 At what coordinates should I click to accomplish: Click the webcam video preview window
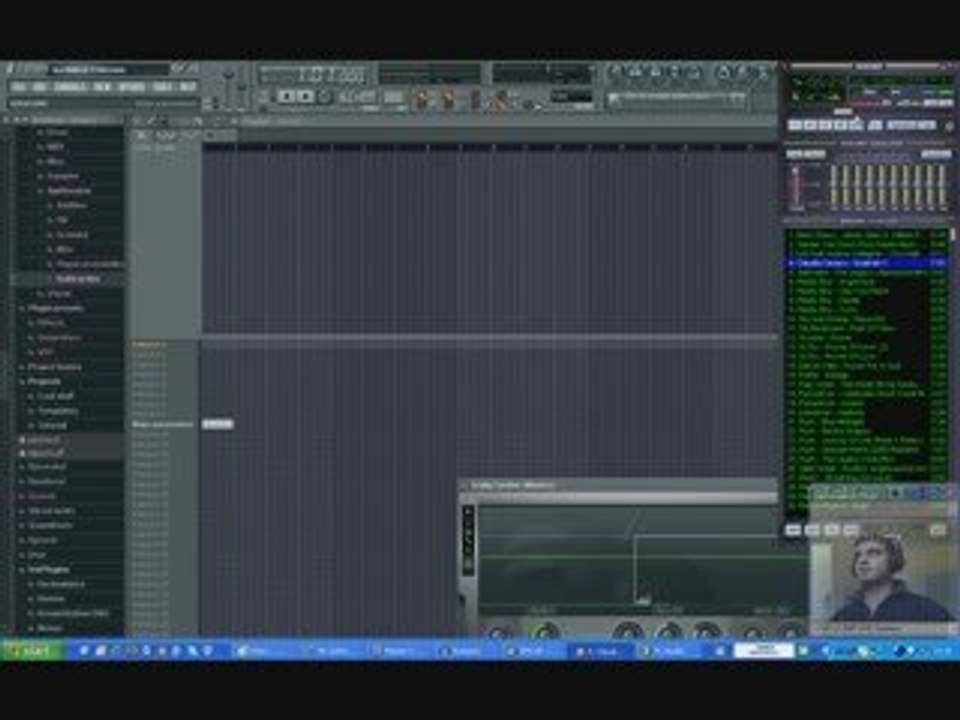[x=883, y=572]
